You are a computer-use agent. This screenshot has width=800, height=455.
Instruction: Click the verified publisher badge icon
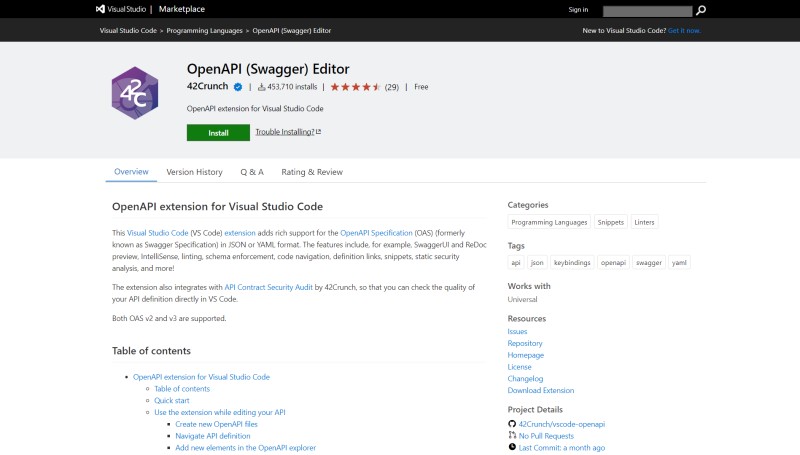[x=238, y=87]
